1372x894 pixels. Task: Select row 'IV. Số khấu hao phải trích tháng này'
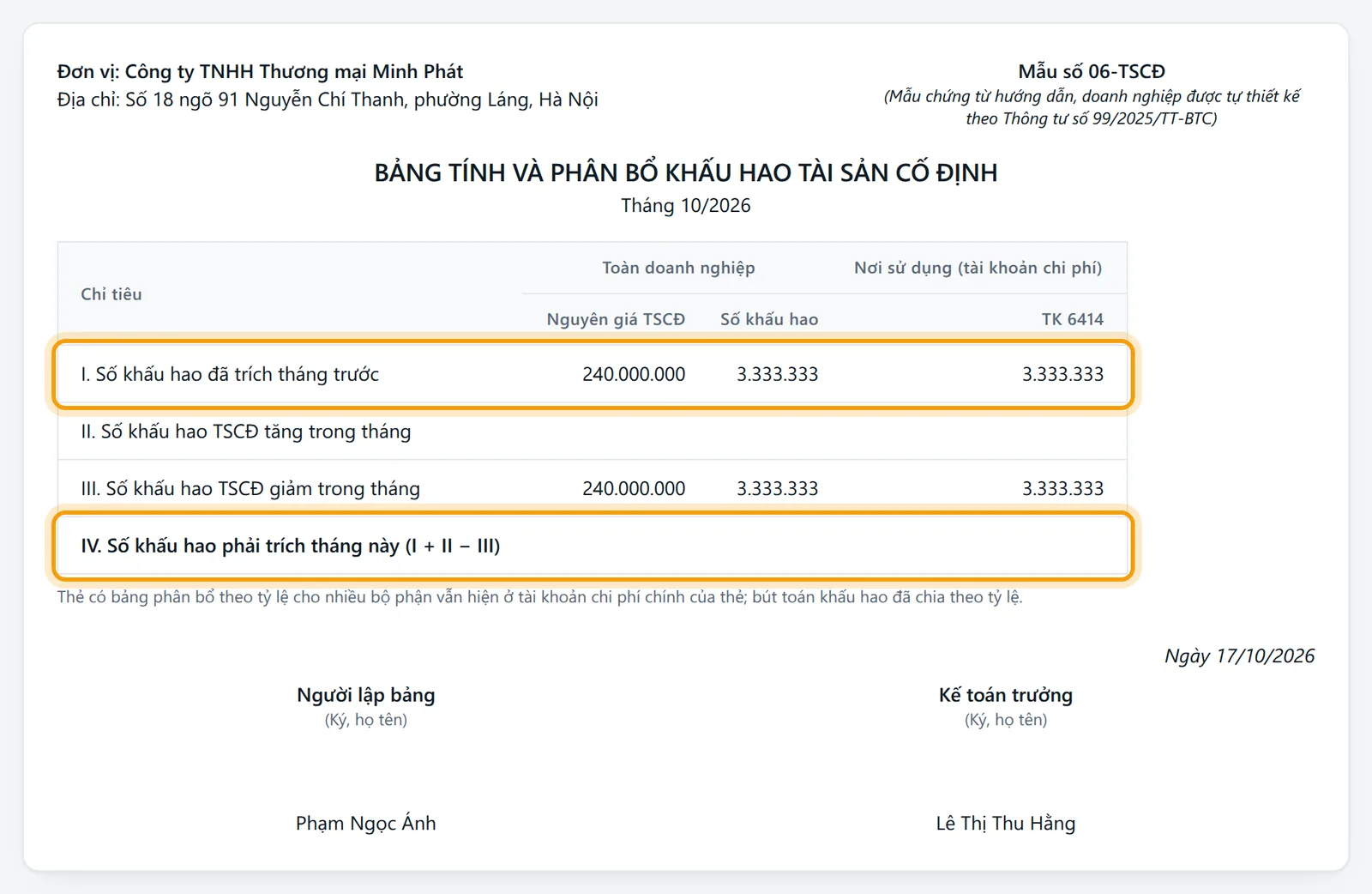tap(593, 546)
